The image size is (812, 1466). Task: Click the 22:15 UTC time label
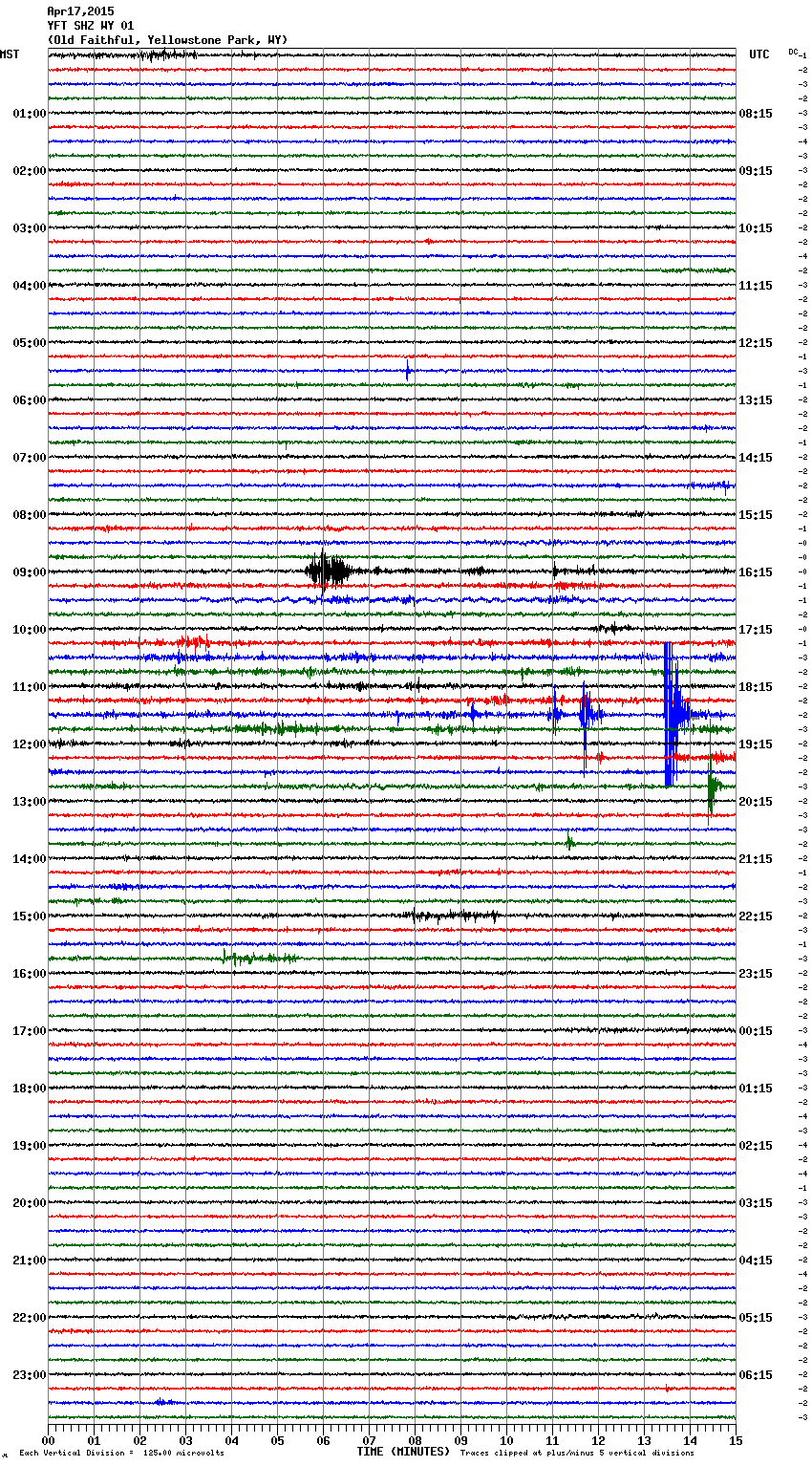click(x=756, y=916)
